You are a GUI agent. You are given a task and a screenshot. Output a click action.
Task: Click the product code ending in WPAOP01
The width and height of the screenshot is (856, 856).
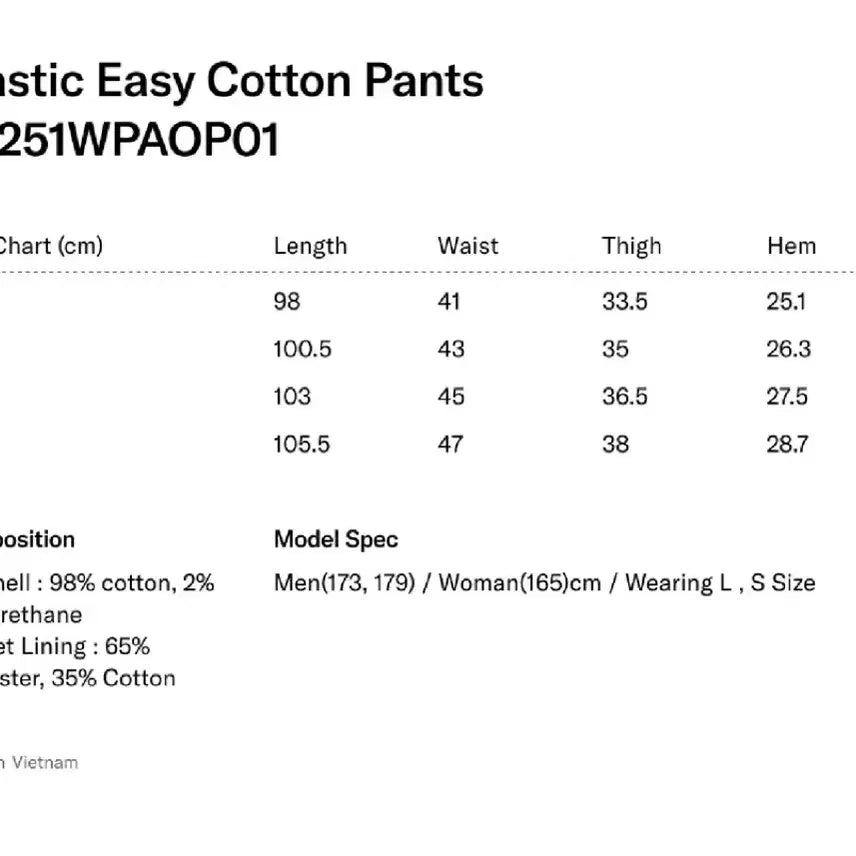140,140
